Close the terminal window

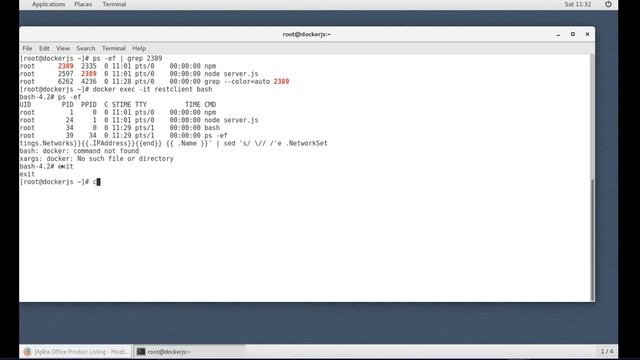(587, 34)
